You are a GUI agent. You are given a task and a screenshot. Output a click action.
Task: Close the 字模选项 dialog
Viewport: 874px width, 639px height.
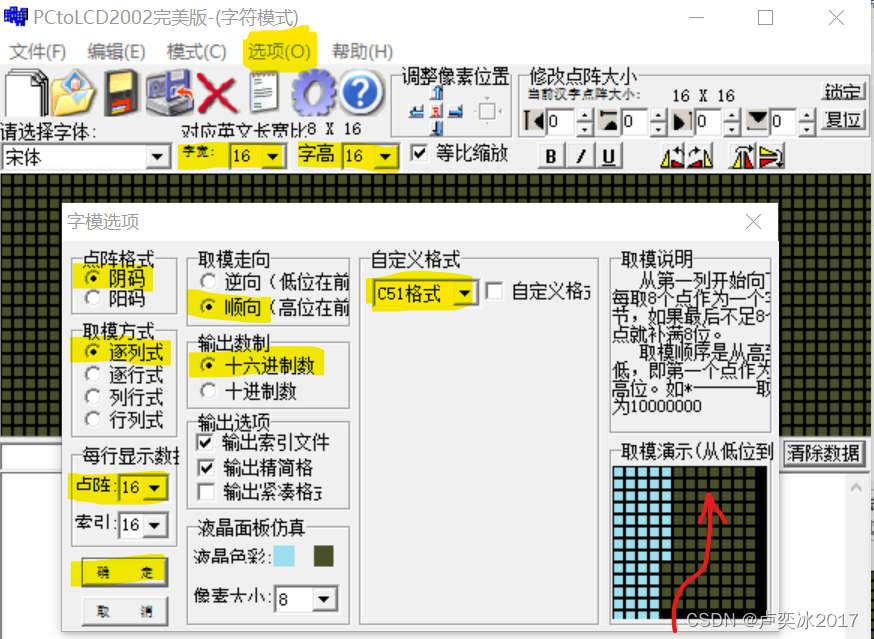pos(753,222)
